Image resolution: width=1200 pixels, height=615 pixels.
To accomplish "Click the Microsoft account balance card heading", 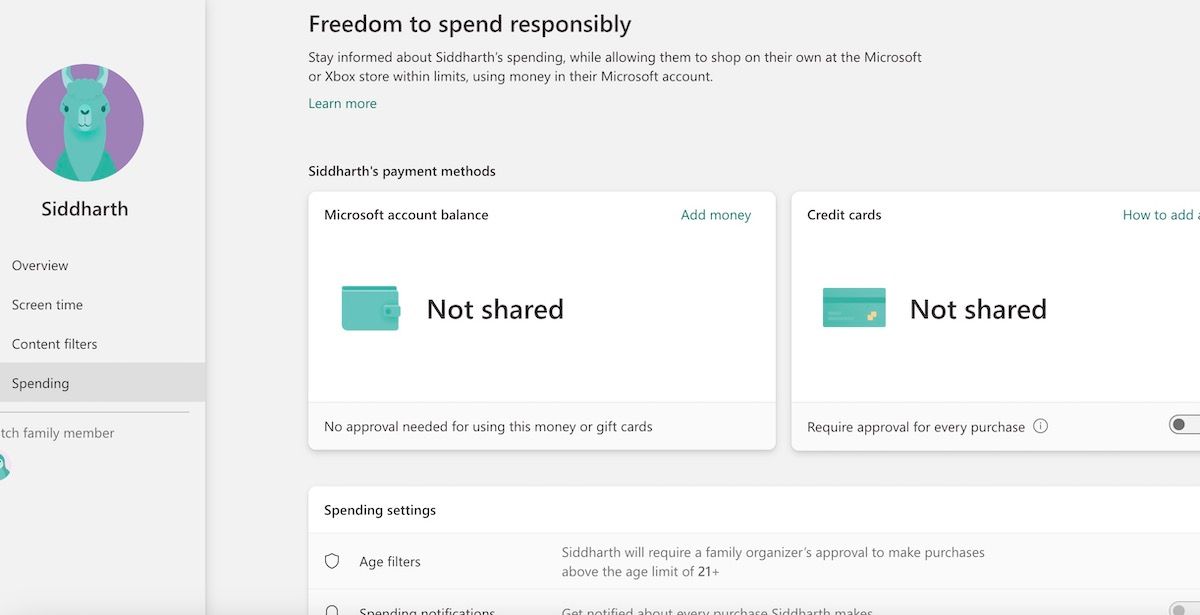I will pos(406,215).
